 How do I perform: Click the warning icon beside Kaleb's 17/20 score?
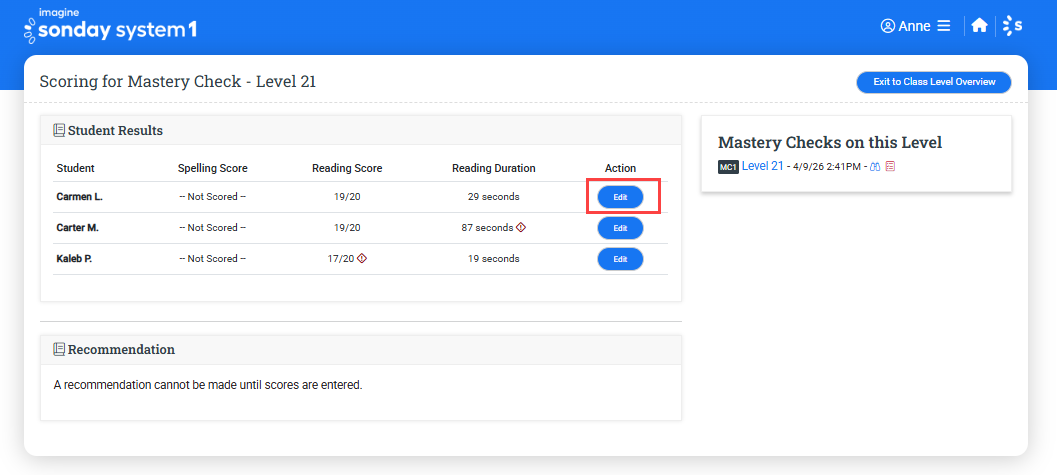click(x=362, y=259)
